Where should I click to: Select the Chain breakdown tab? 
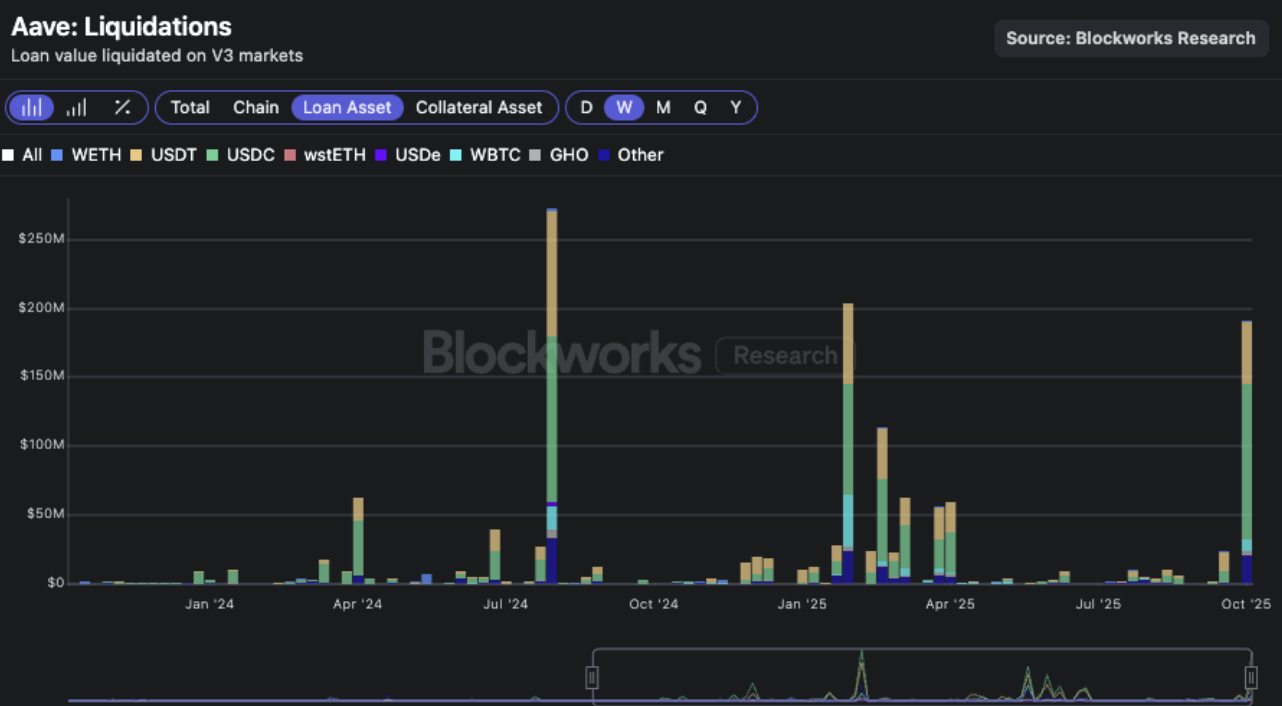[x=256, y=107]
